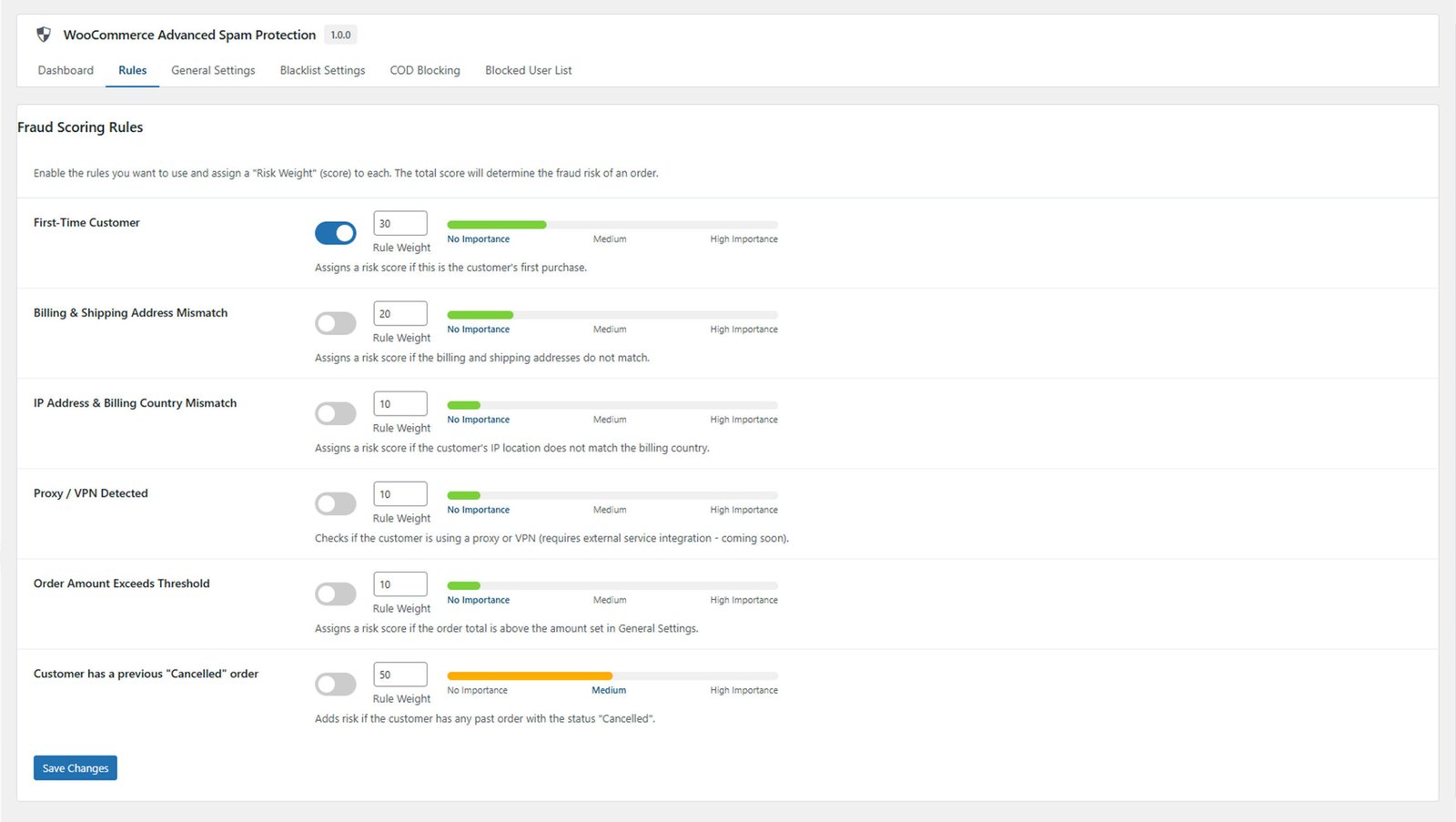Click the Save Changes button

(76, 768)
